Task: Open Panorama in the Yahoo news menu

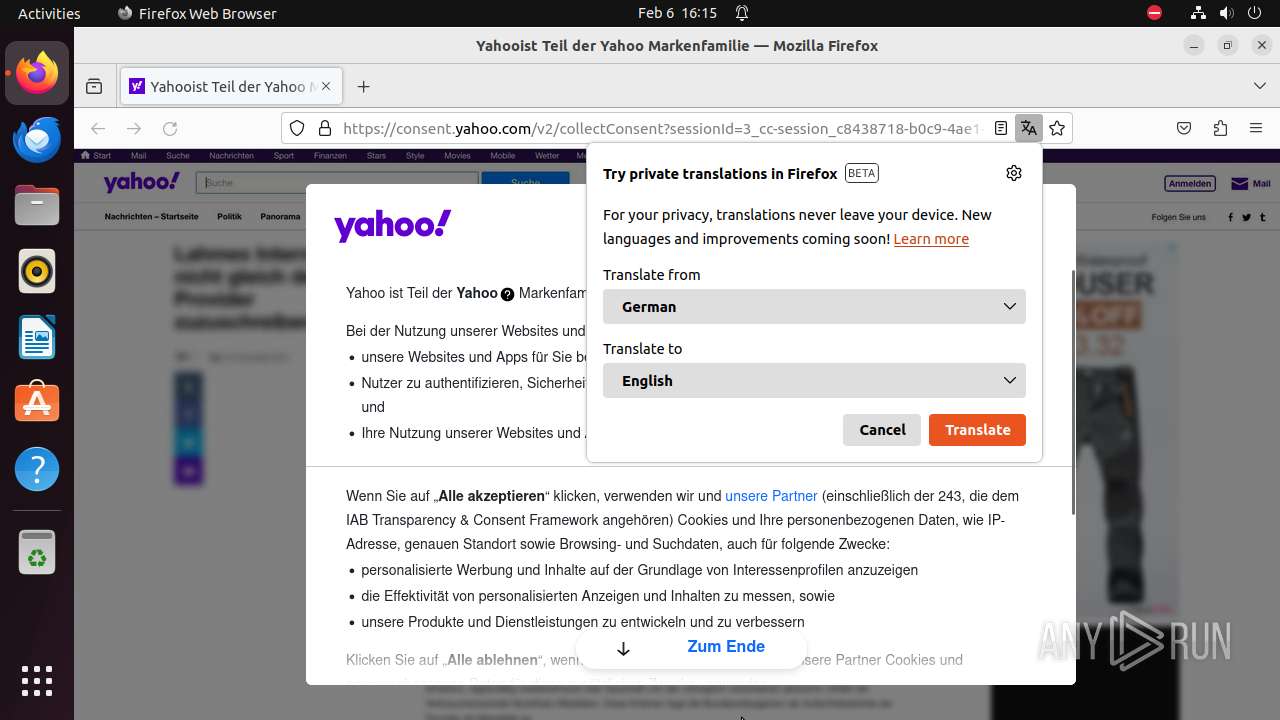Action: click(280, 217)
